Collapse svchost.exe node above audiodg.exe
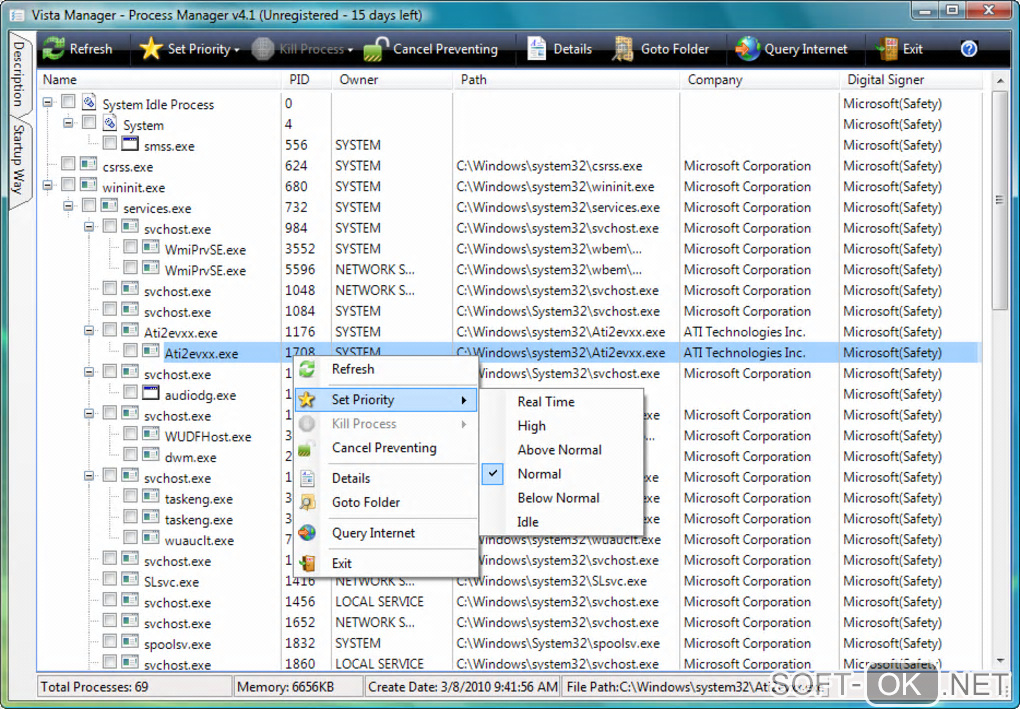The width and height of the screenshot is (1020, 709). 89,372
